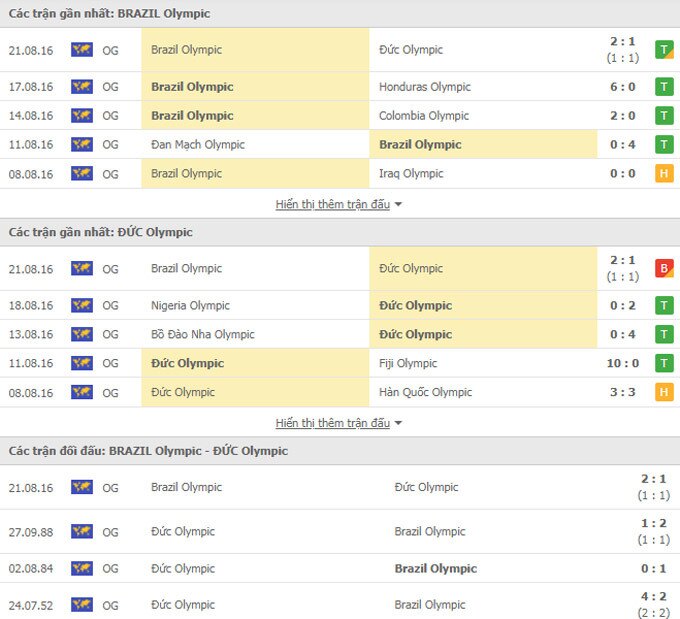The height and width of the screenshot is (619, 680).
Task: Expand more Đức Olympic matches via Hiển thị thêm trận đấu
Action: (333, 423)
